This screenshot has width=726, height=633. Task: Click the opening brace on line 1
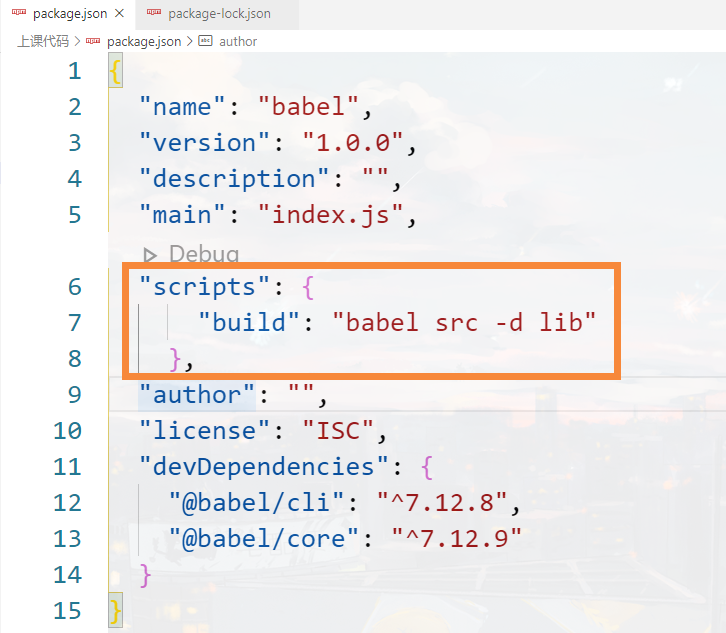116,71
